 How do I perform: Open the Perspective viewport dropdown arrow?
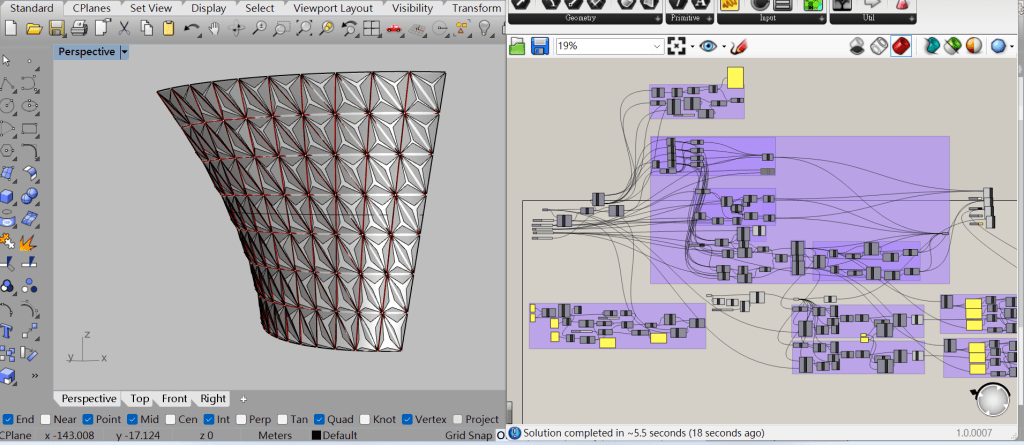[x=125, y=52]
